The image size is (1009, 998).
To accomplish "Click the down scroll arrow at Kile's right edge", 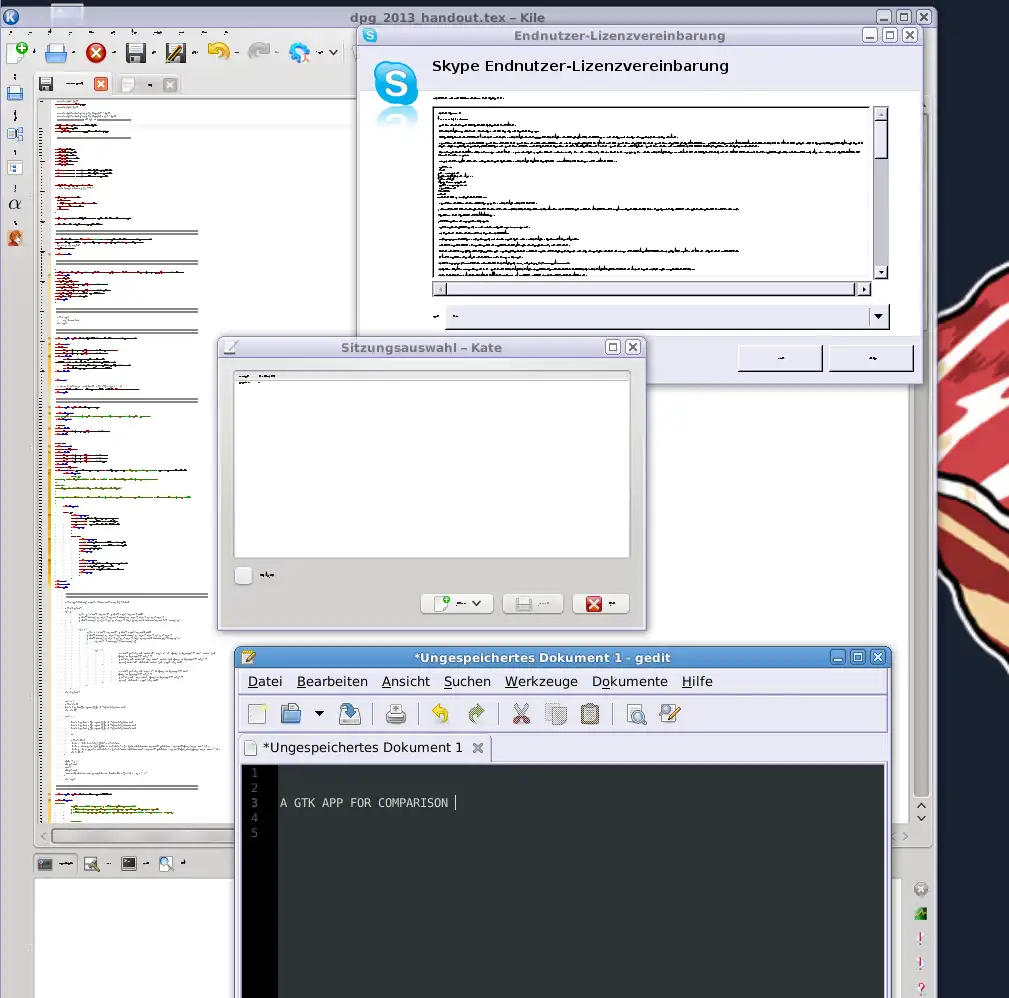I will point(921,818).
